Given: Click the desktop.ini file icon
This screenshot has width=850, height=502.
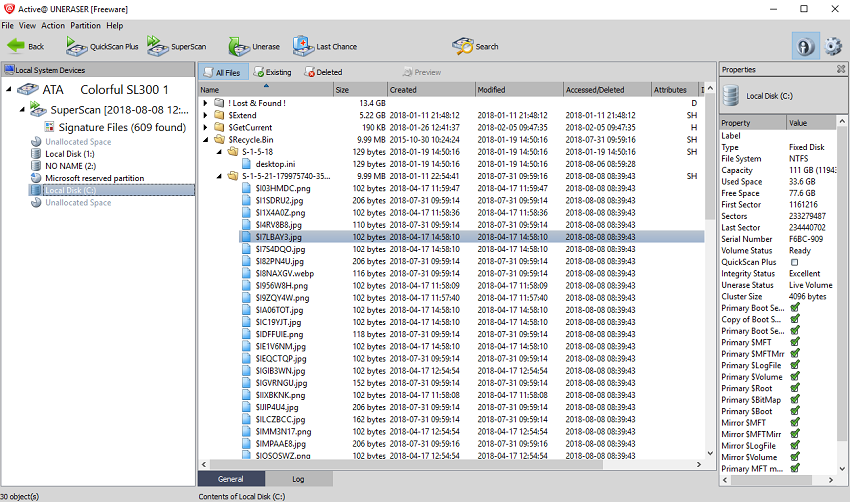Looking at the screenshot, I should click(x=246, y=164).
